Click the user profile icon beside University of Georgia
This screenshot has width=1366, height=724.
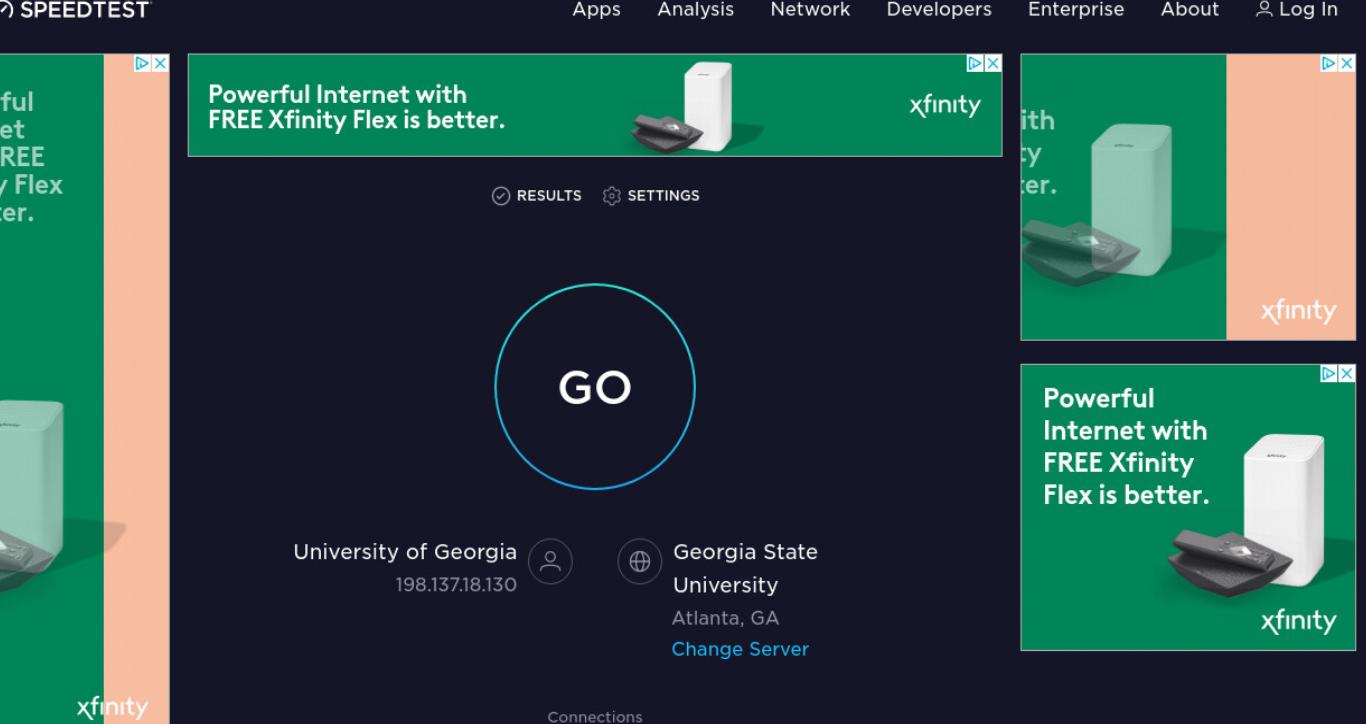(550, 562)
